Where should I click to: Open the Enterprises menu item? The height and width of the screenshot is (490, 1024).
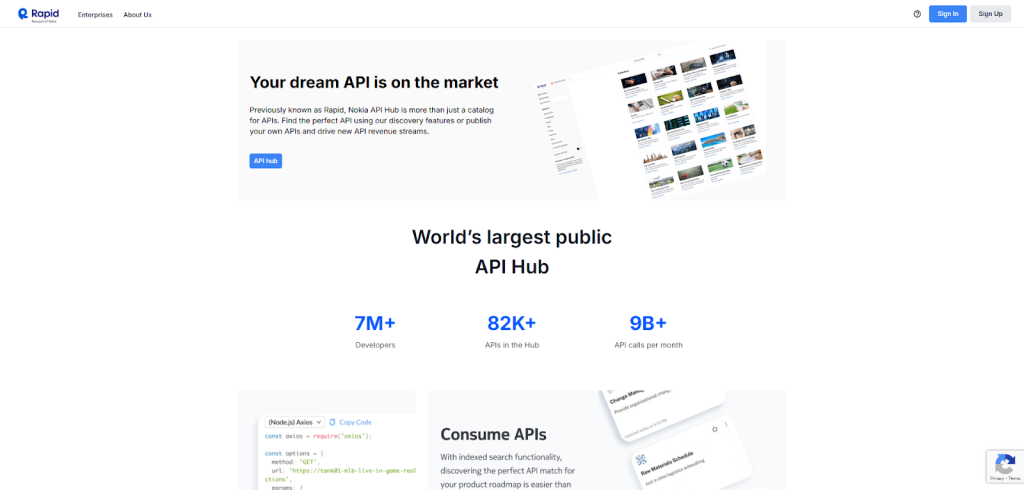pyautogui.click(x=95, y=14)
